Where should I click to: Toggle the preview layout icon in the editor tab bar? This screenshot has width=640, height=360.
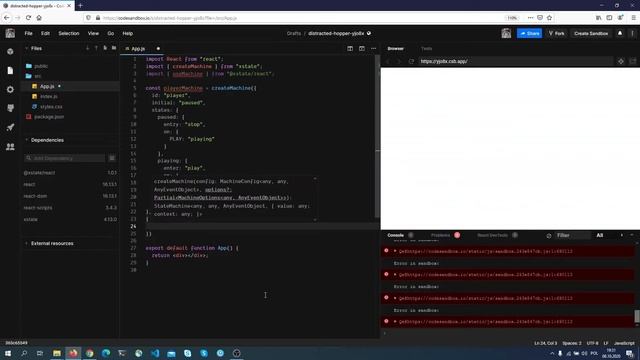coord(362,49)
